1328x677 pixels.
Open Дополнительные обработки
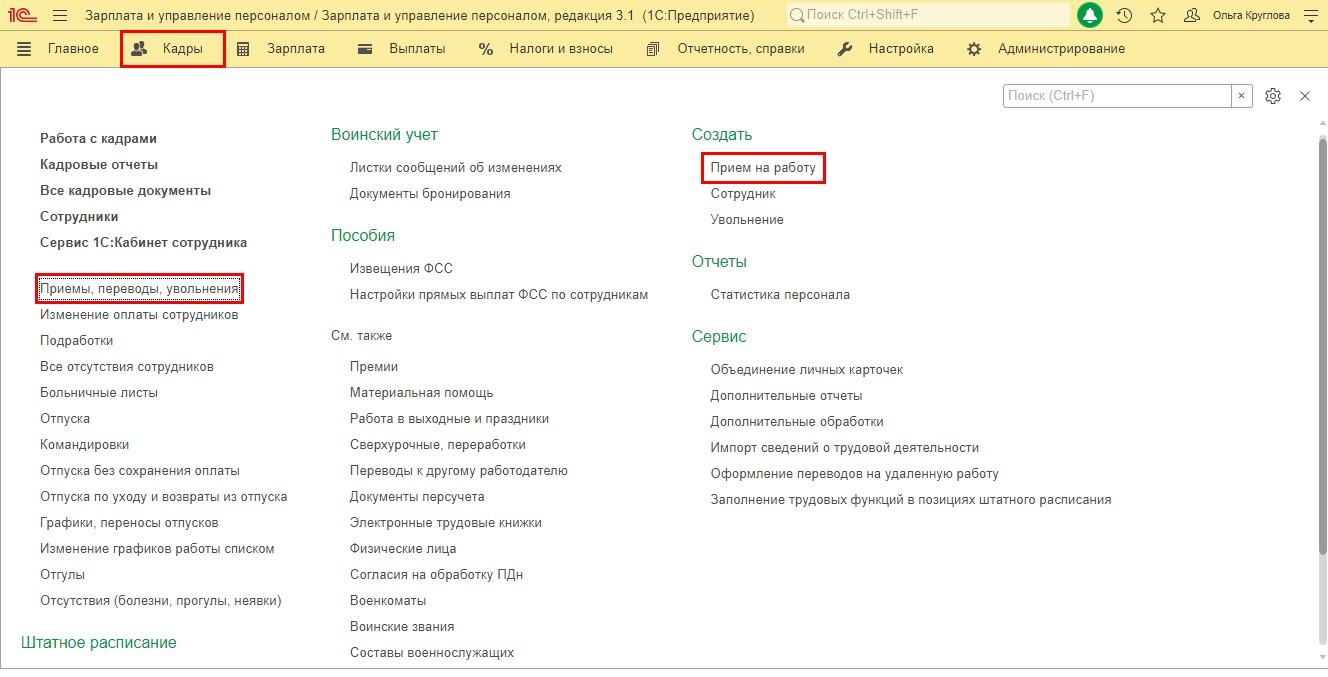(797, 422)
